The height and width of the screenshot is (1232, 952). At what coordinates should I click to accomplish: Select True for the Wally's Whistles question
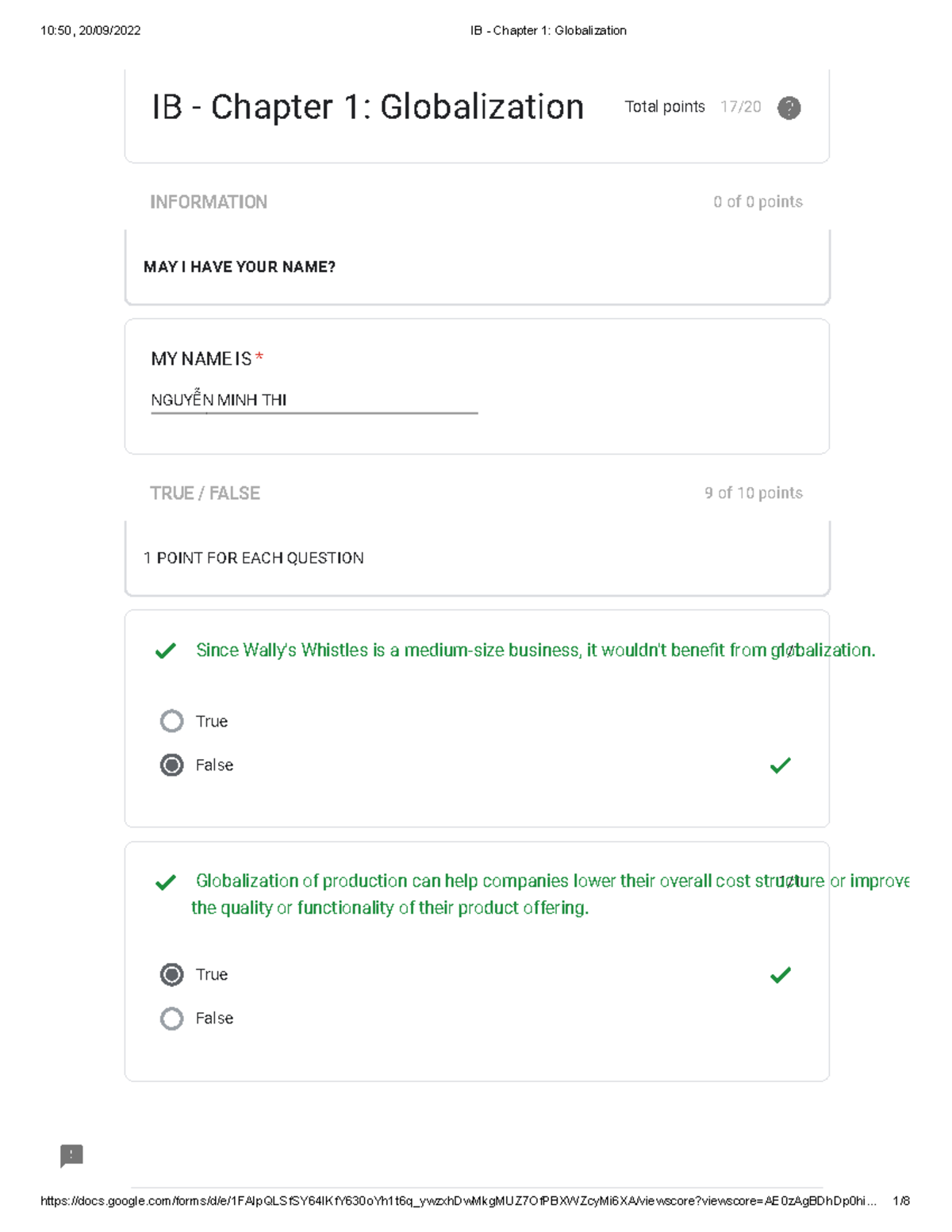point(172,721)
